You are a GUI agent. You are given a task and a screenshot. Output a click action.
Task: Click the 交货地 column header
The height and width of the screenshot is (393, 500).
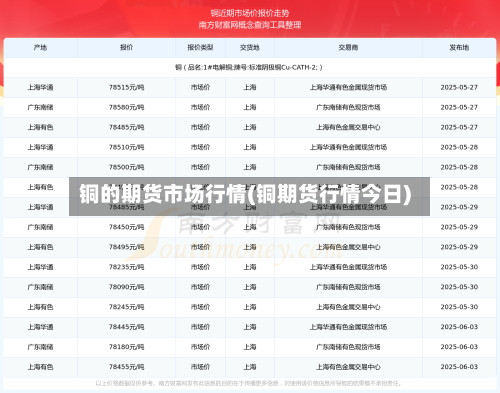250,48
